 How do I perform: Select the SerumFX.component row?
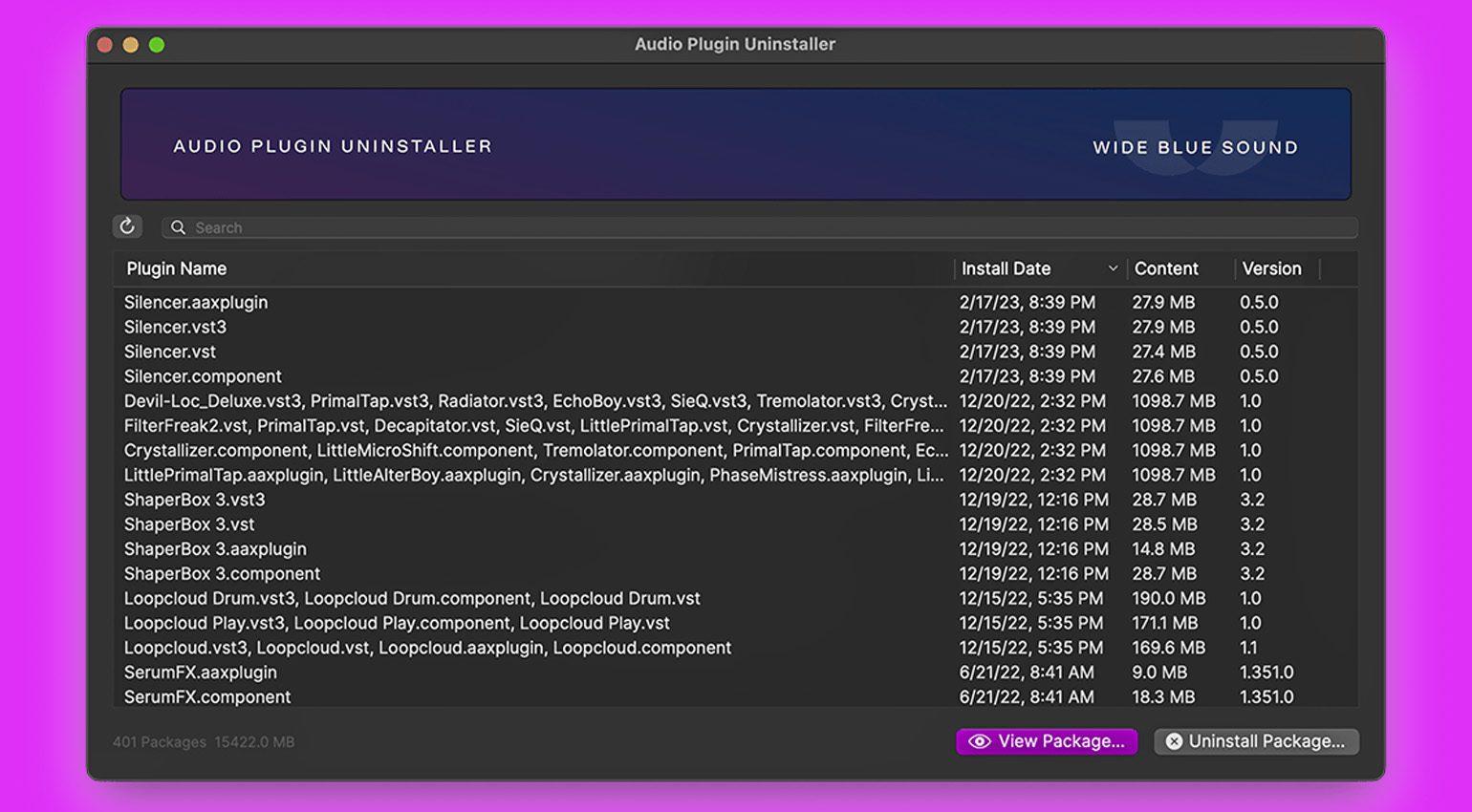735,696
